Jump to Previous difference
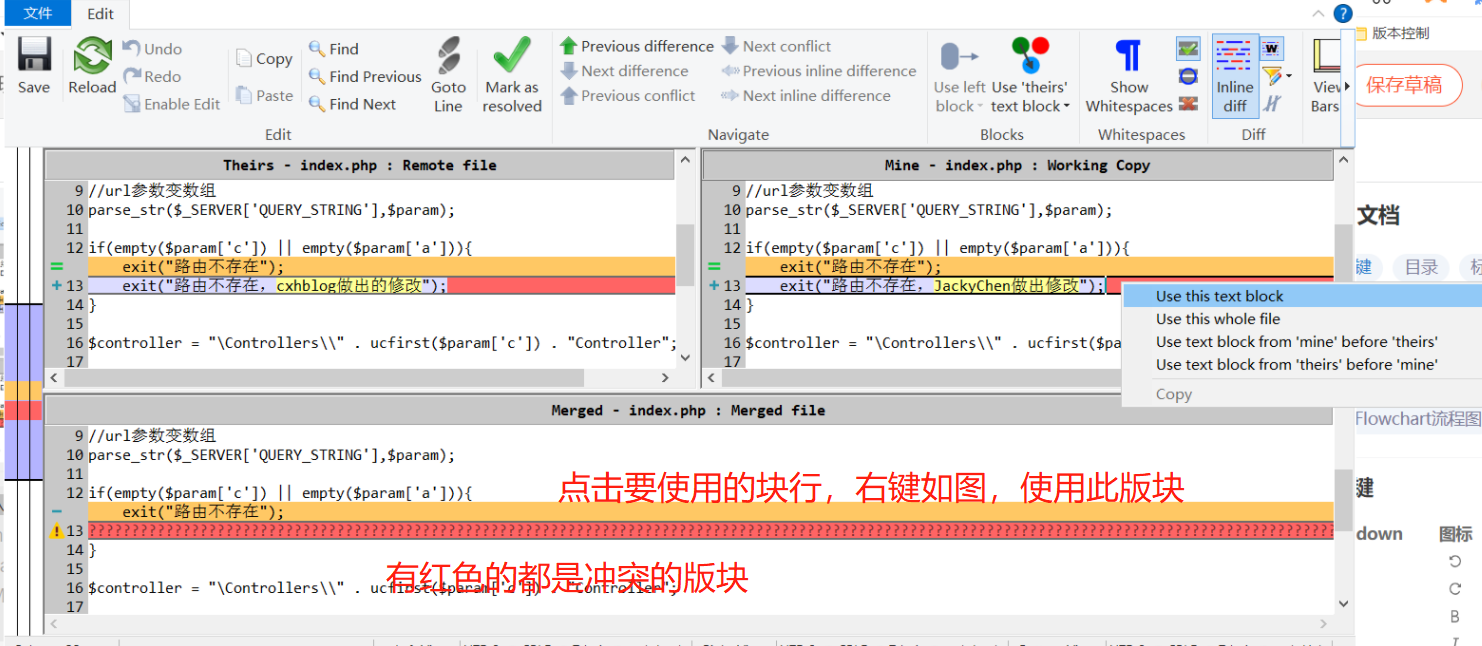Image resolution: width=1482 pixels, height=646 pixels. (637, 46)
